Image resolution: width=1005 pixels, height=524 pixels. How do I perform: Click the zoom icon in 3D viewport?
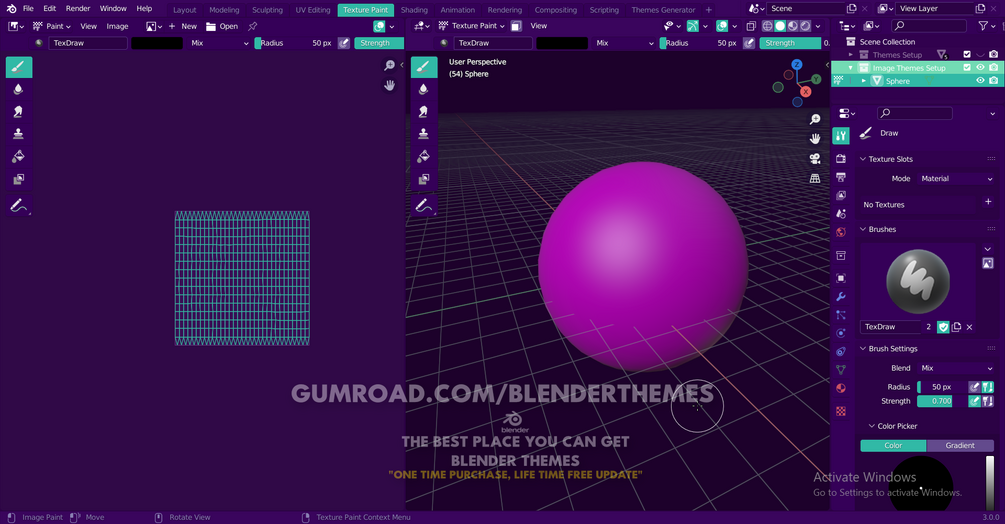(x=815, y=119)
